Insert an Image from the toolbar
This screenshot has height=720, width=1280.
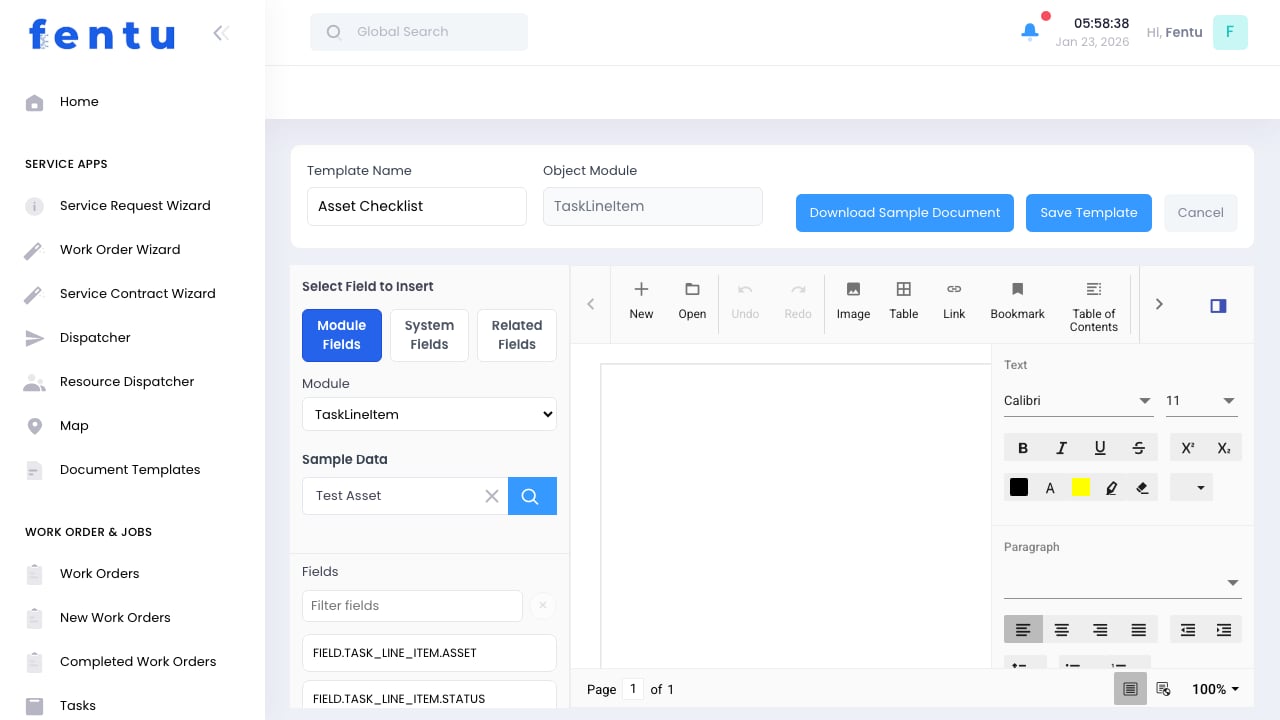(853, 301)
